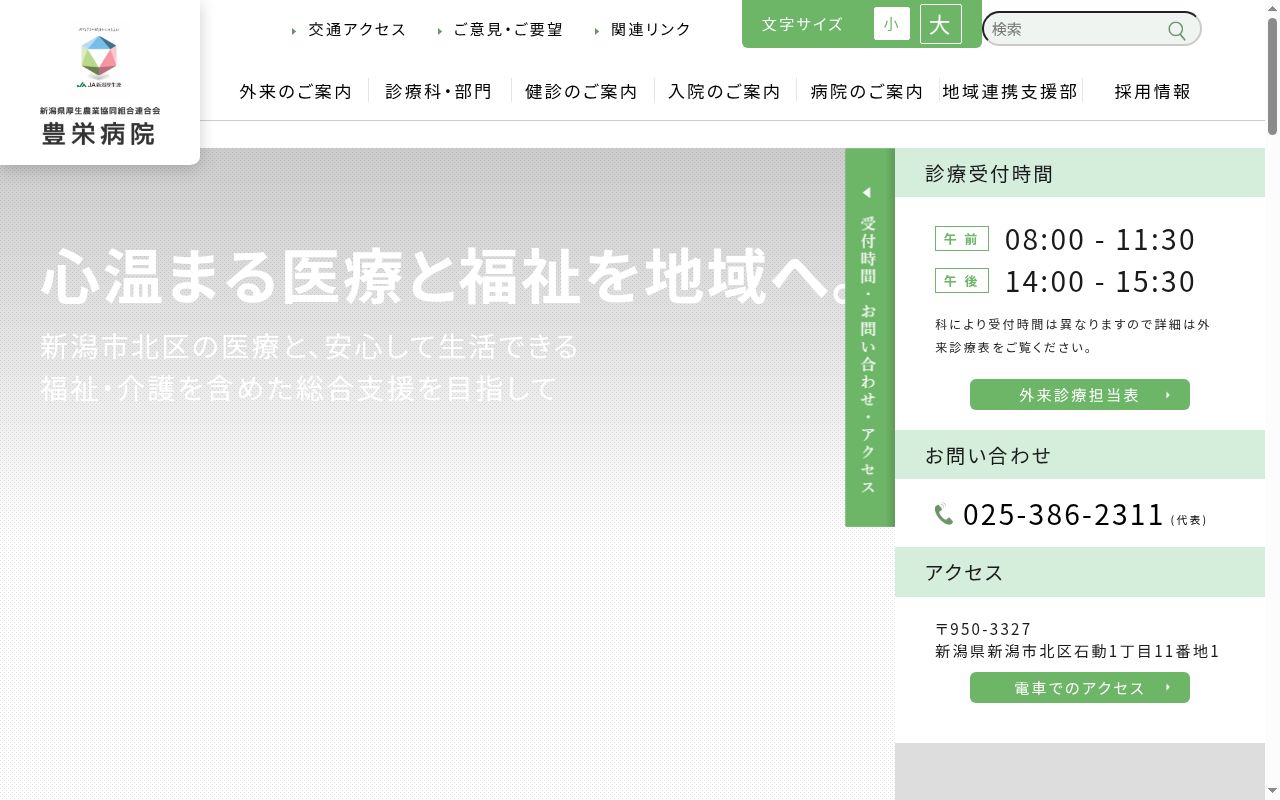
Task: Click the 14:00 - 15:30 time text
Action: [x=1100, y=282]
